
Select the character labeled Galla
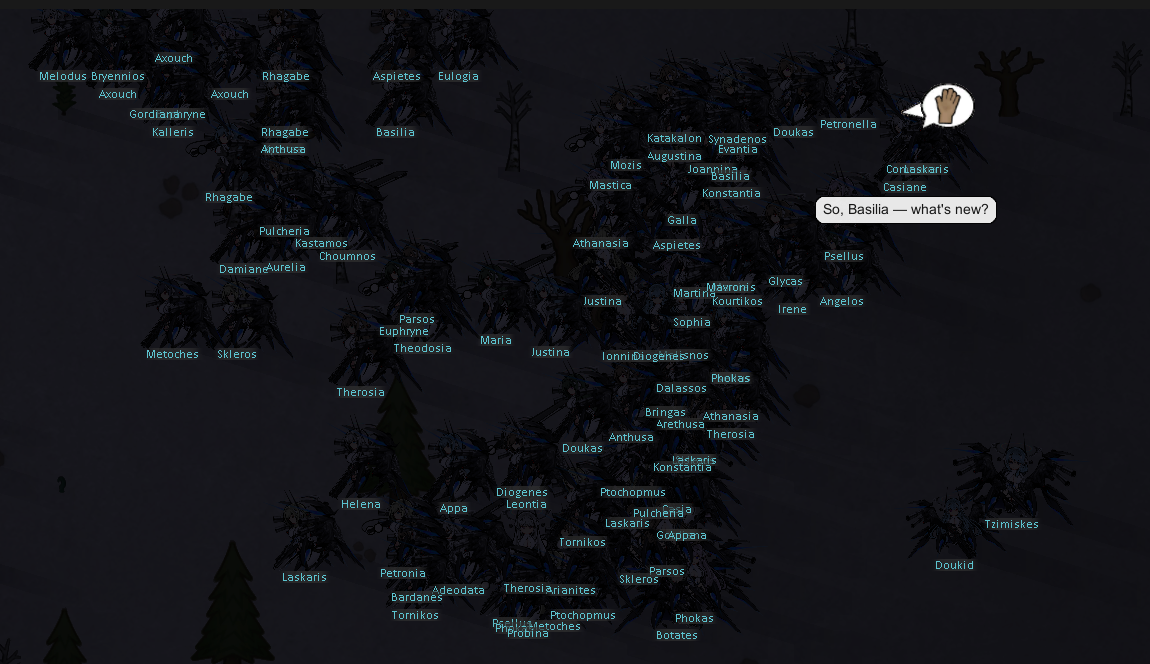682,220
